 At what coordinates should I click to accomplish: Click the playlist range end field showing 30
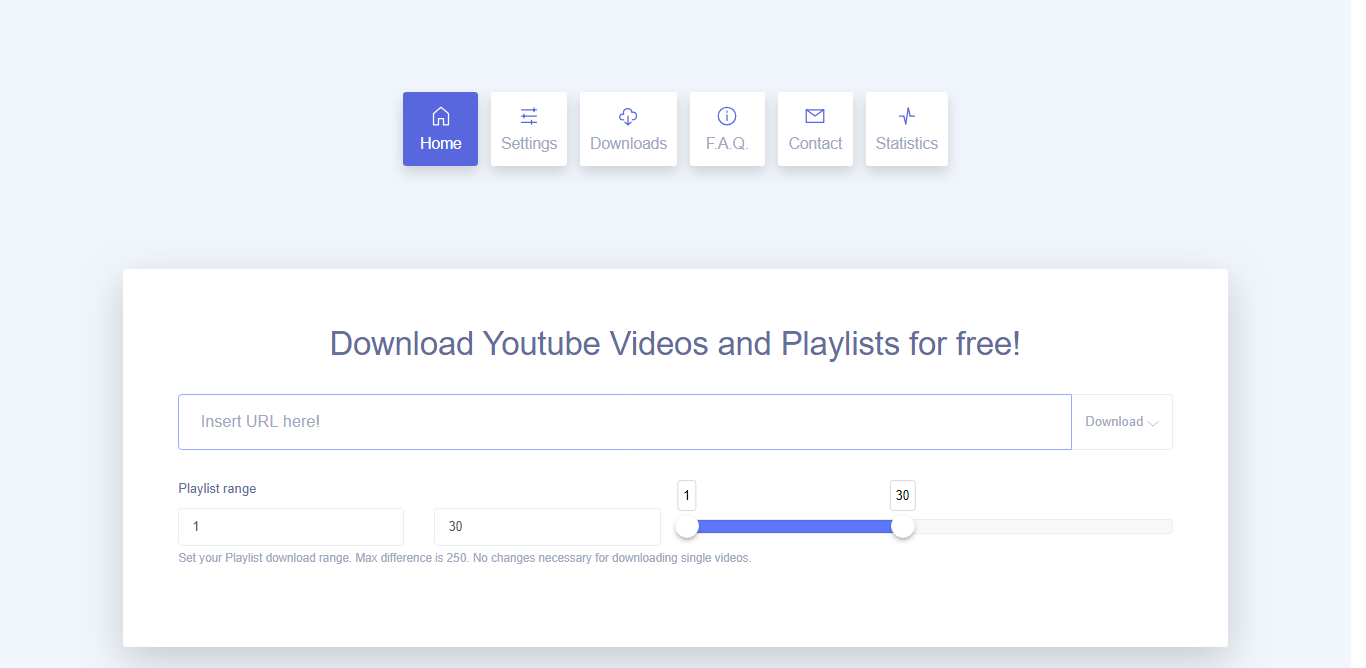click(x=547, y=527)
